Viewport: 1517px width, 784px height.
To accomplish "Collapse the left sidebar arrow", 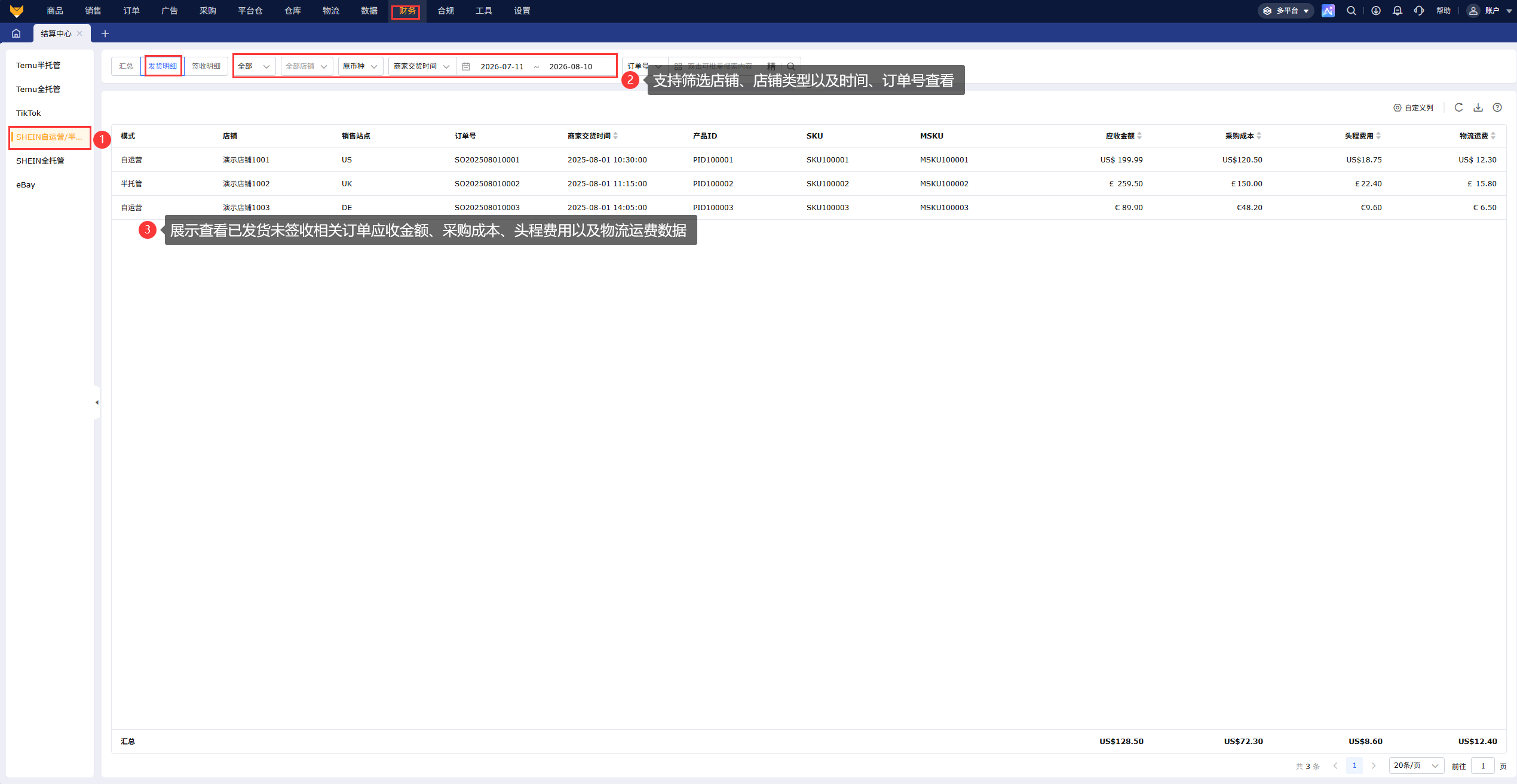I will (97, 402).
